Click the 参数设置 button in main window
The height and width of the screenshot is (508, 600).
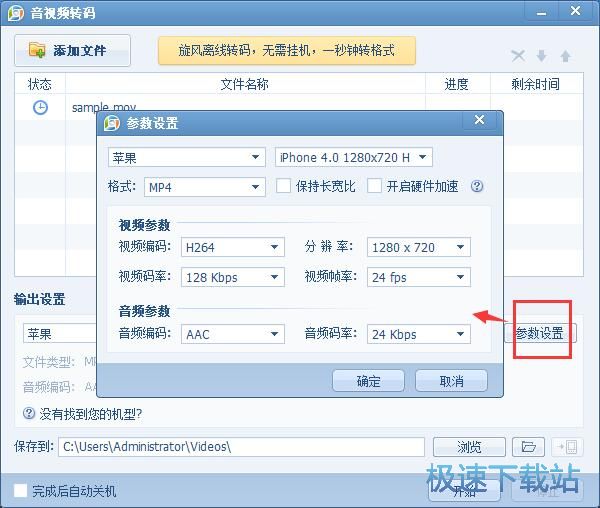tap(540, 333)
